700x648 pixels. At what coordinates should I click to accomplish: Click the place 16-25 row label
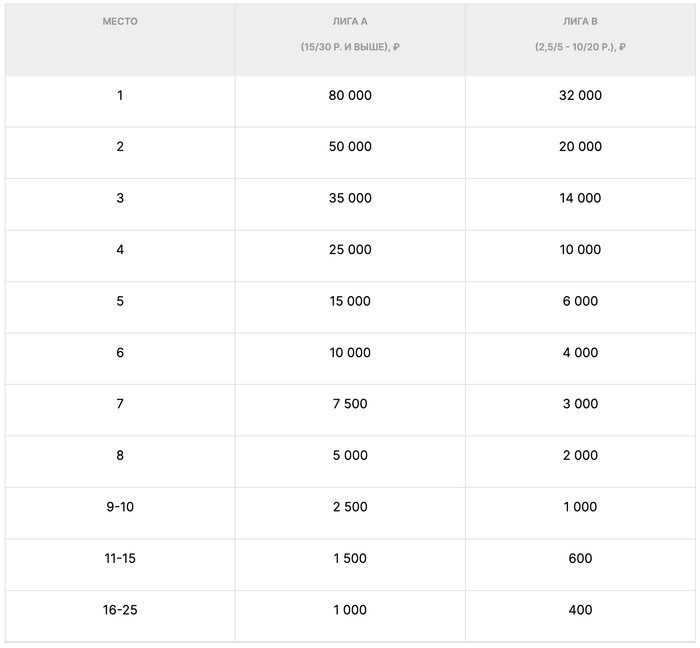coord(120,610)
